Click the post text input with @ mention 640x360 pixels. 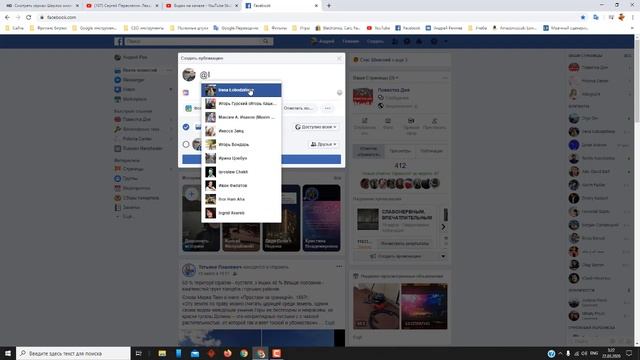(x=269, y=75)
